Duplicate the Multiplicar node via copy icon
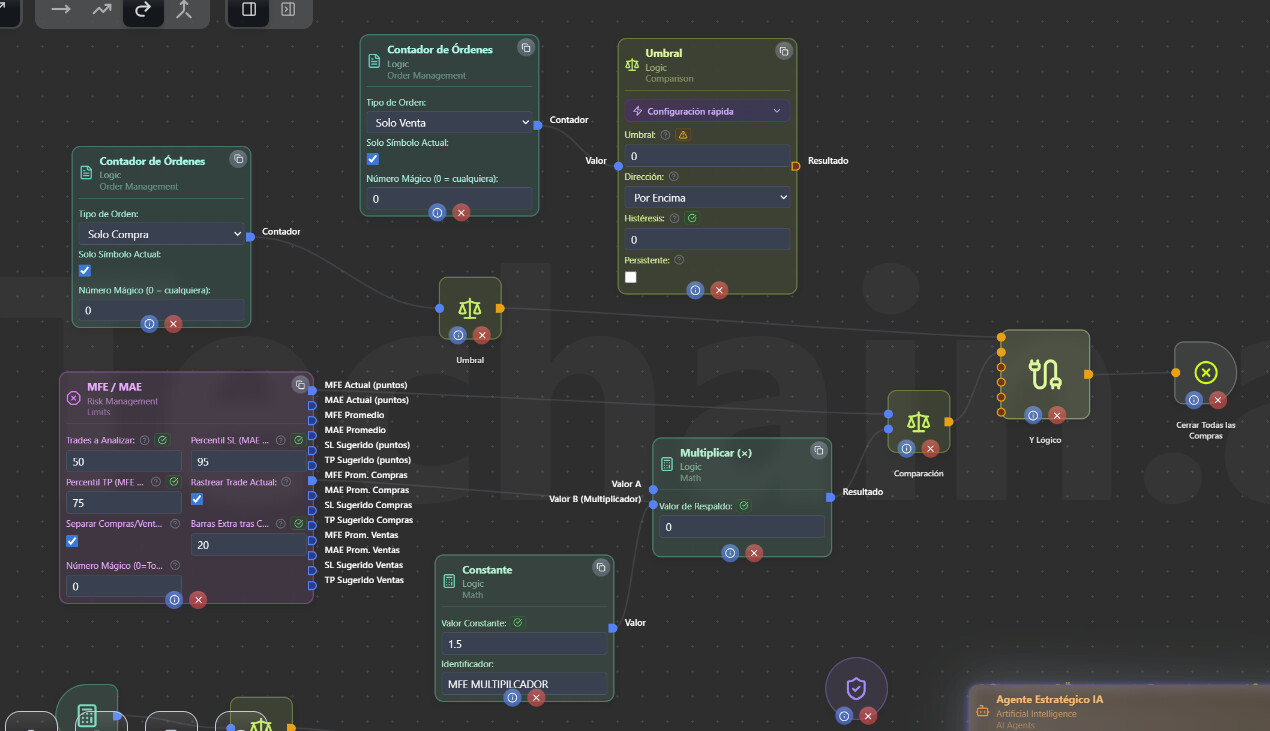This screenshot has height=731, width=1270. 816,450
